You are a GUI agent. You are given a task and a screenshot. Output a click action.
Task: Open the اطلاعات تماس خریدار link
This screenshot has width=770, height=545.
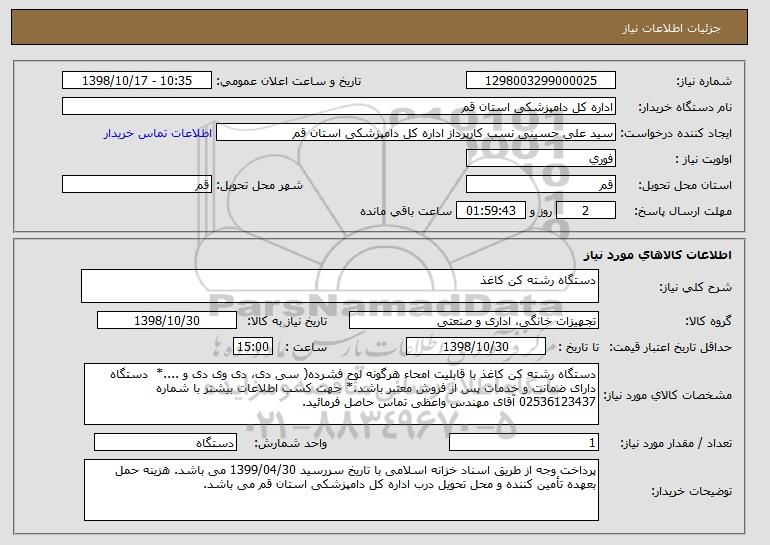pyautogui.click(x=158, y=133)
